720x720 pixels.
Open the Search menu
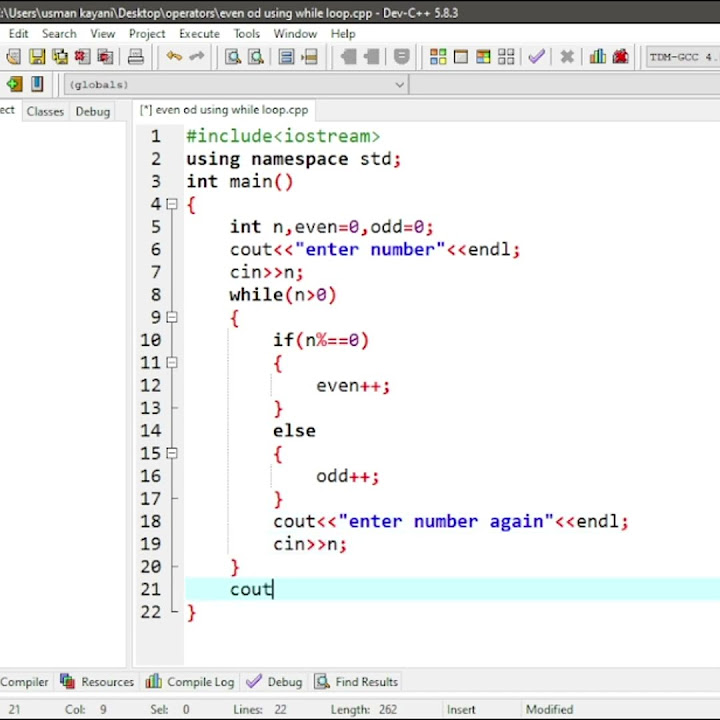[59, 34]
